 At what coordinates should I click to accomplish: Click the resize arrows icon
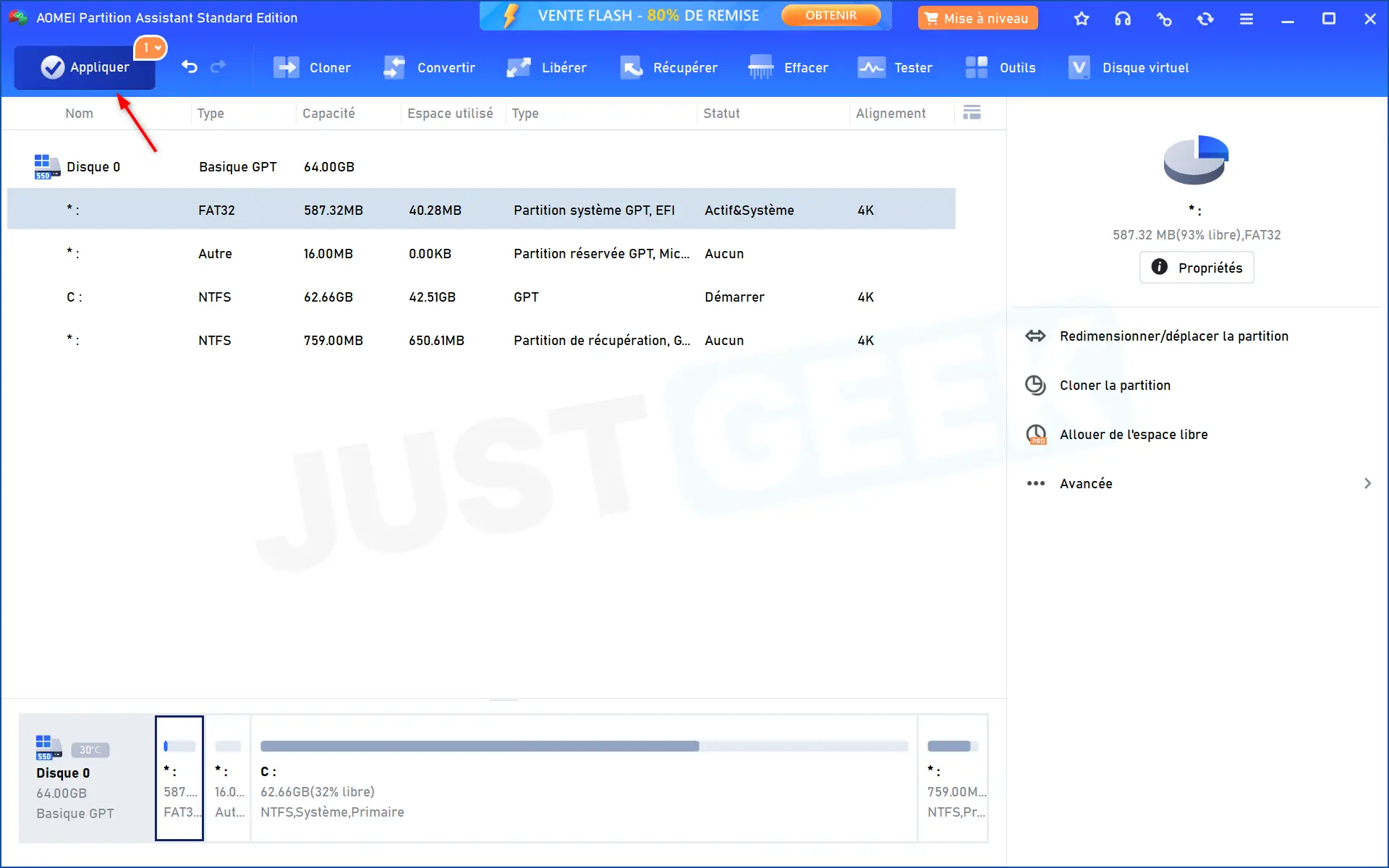click(x=1035, y=336)
